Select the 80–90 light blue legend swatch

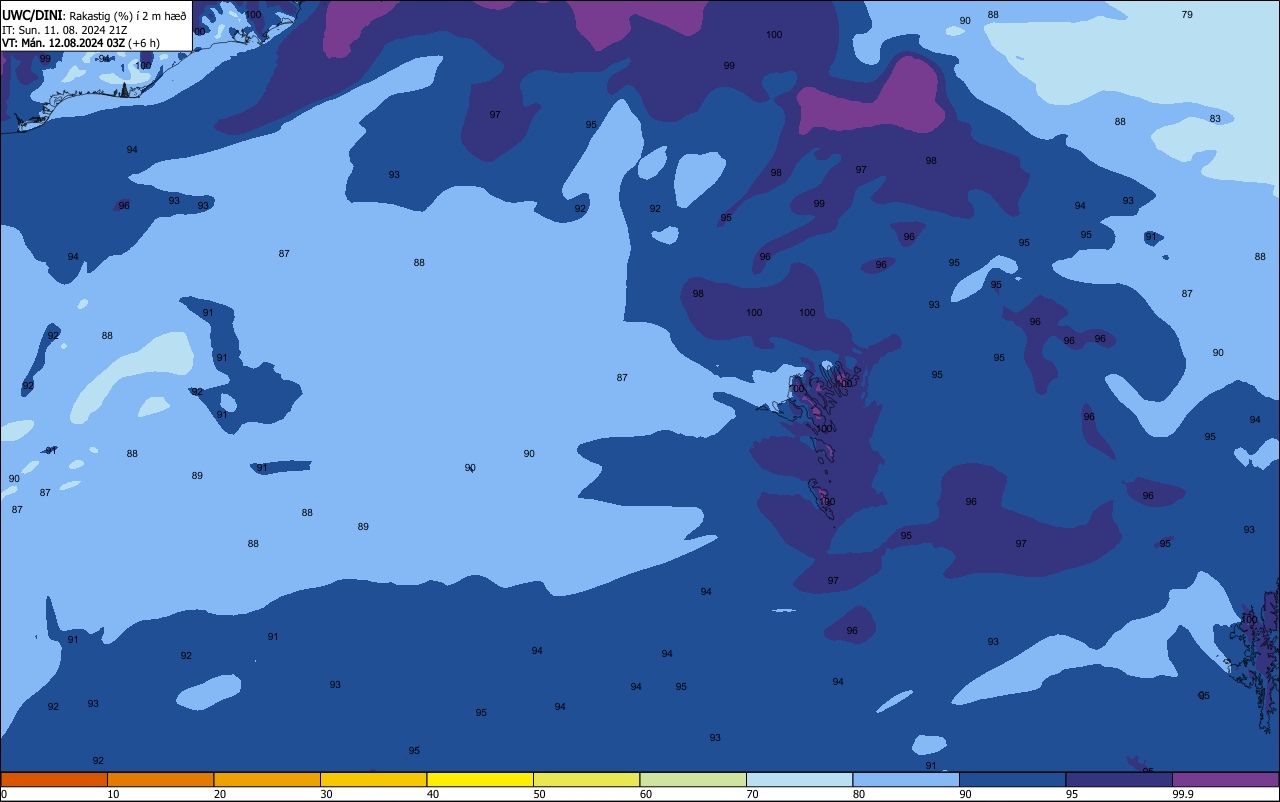906,779
